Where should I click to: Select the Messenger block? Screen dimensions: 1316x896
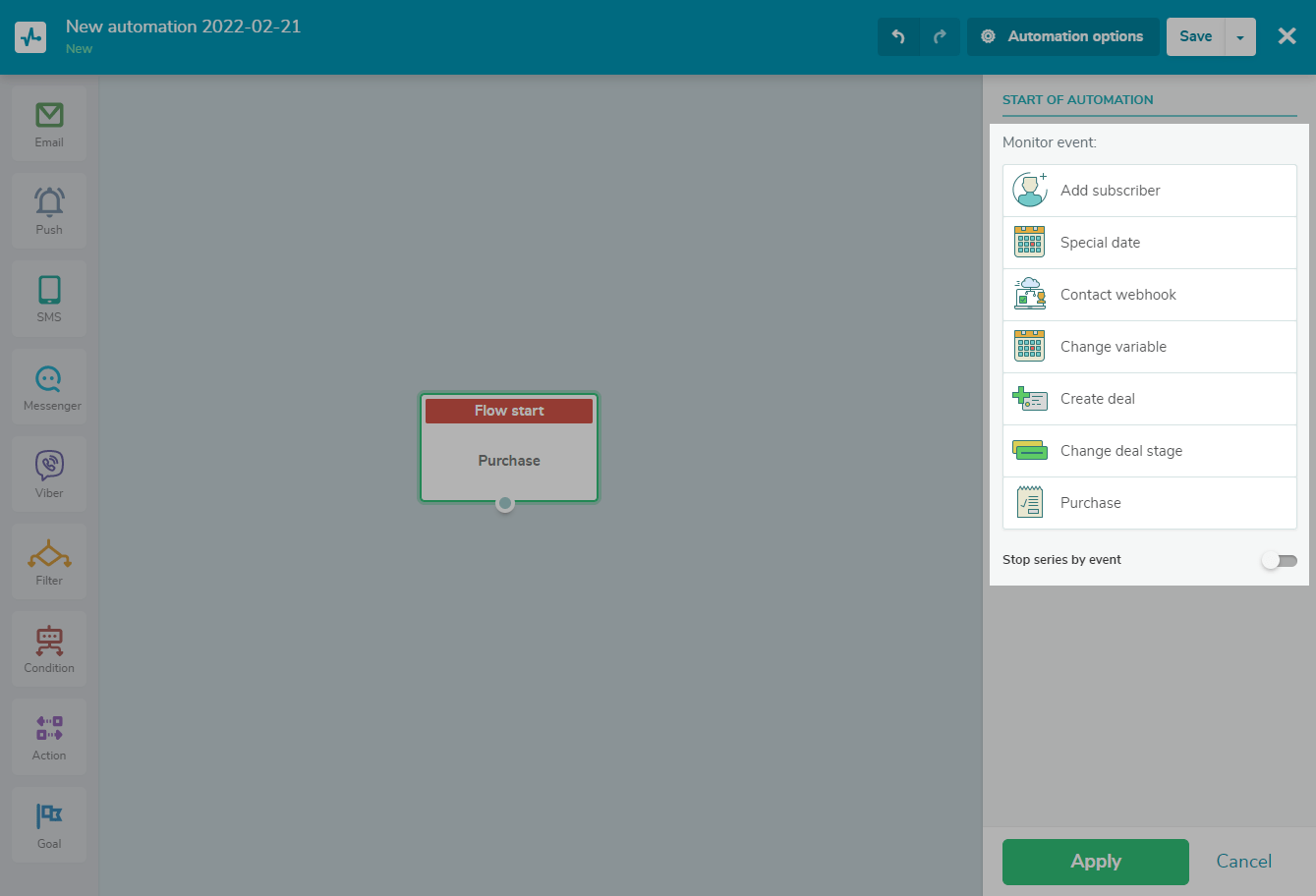pos(48,385)
